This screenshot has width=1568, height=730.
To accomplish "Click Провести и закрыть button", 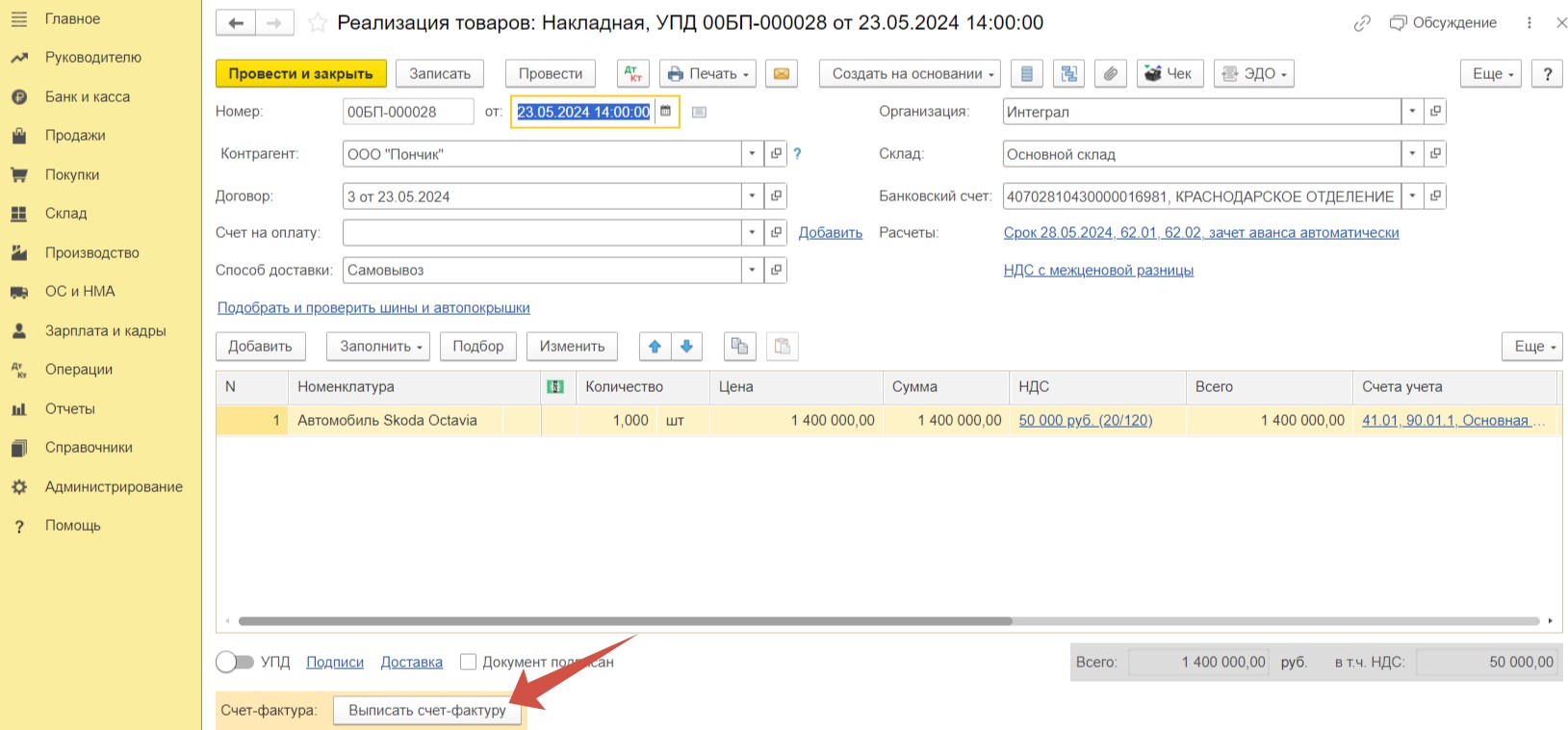I will pos(300,73).
